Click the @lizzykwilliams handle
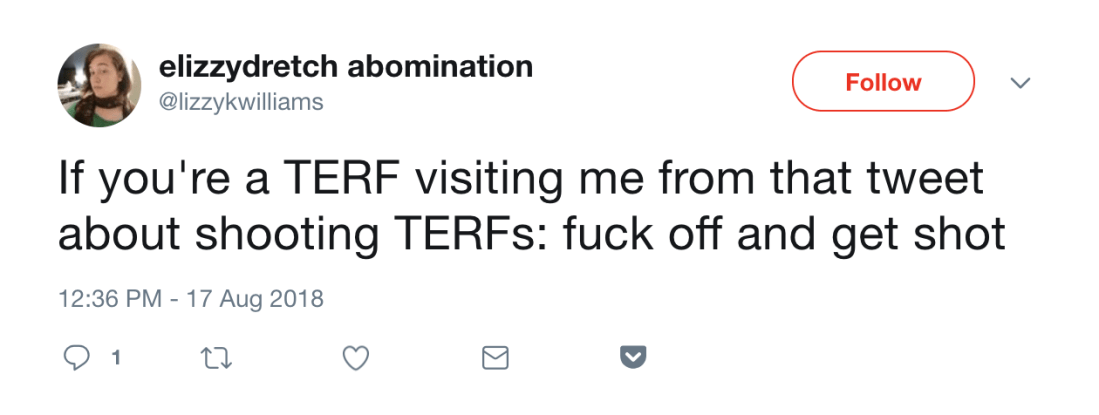Screen dimensions: 1099x415 coord(241,103)
